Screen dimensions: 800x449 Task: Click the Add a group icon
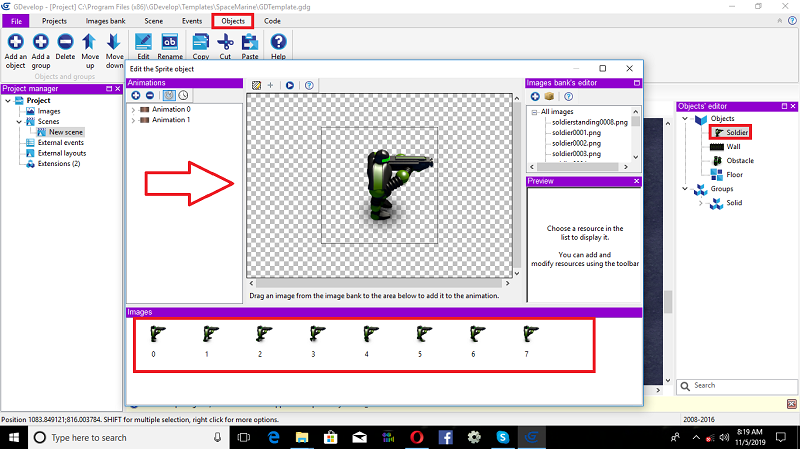click(x=41, y=41)
